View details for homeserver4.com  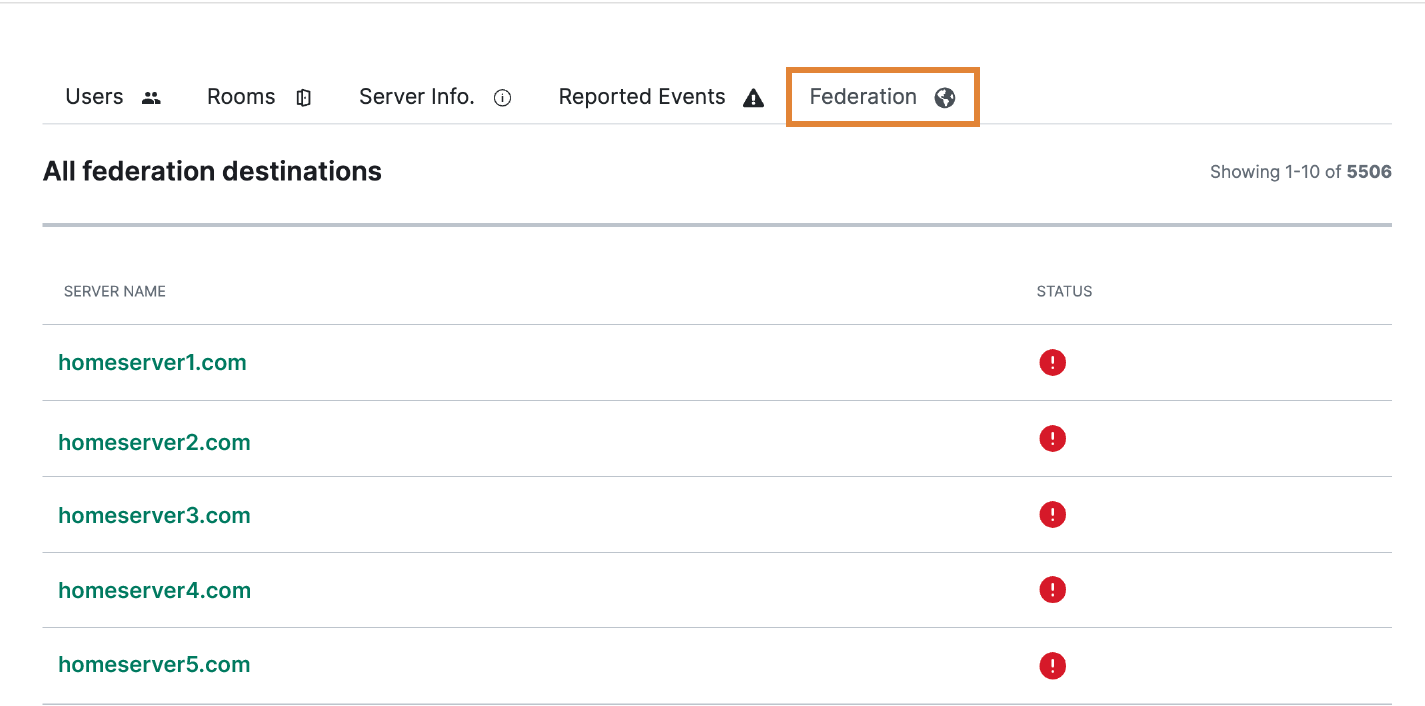[154, 591]
